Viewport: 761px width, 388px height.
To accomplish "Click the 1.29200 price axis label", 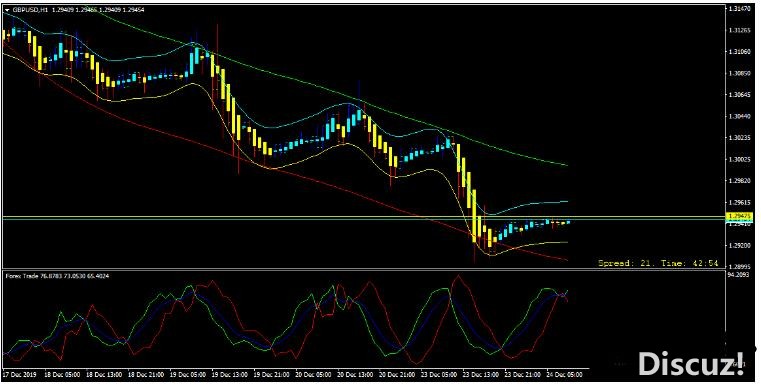I will tap(739, 245).
